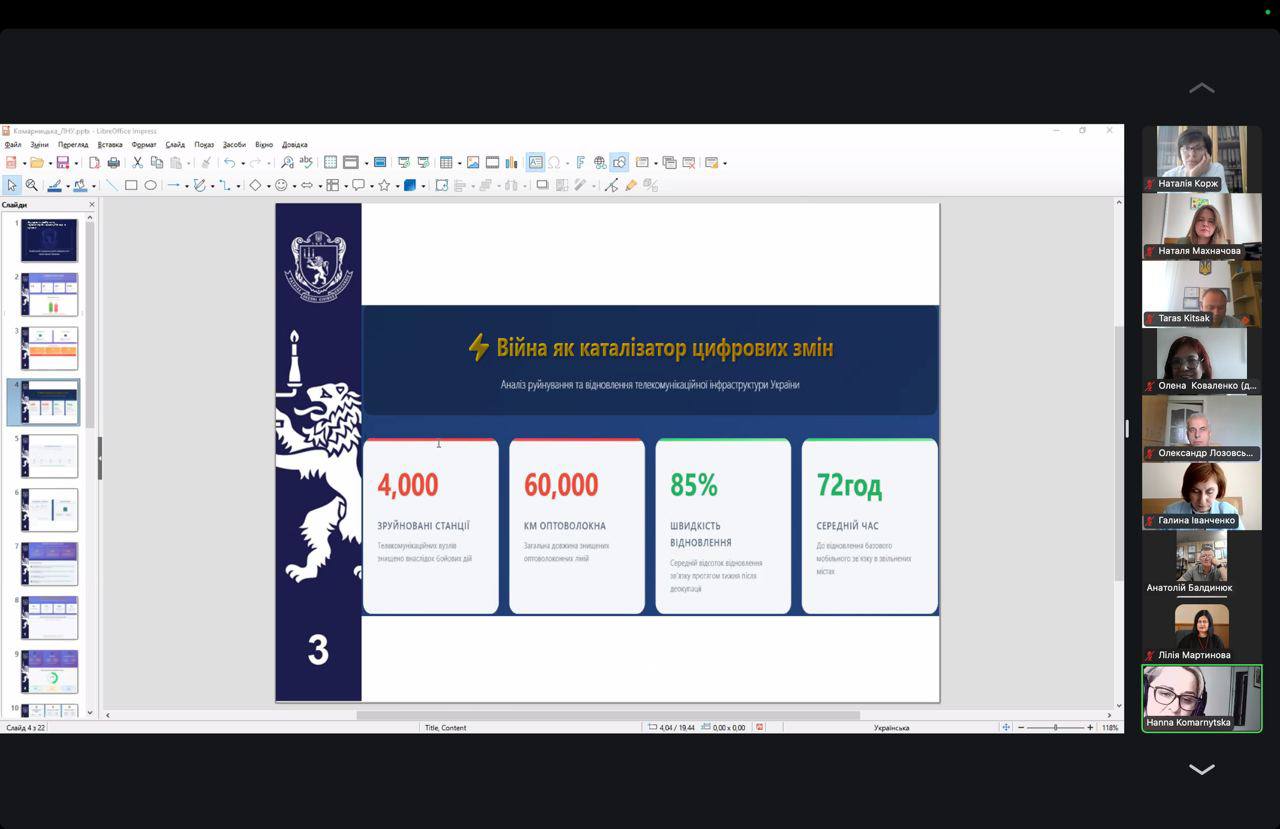This screenshot has height=829, width=1280.
Task: Click the Insert Image icon
Action: click(473, 163)
